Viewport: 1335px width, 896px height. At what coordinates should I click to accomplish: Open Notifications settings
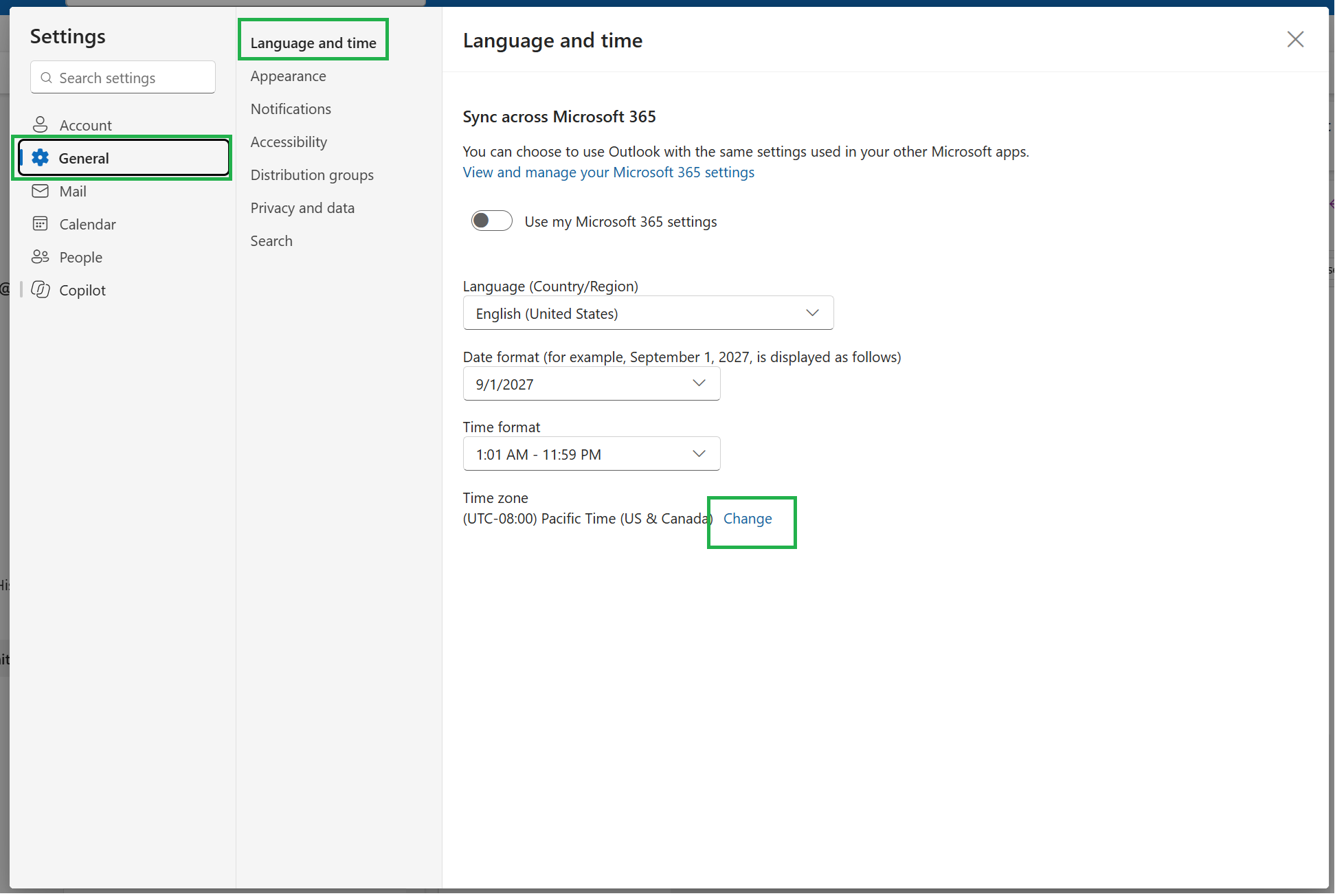pyautogui.click(x=291, y=109)
